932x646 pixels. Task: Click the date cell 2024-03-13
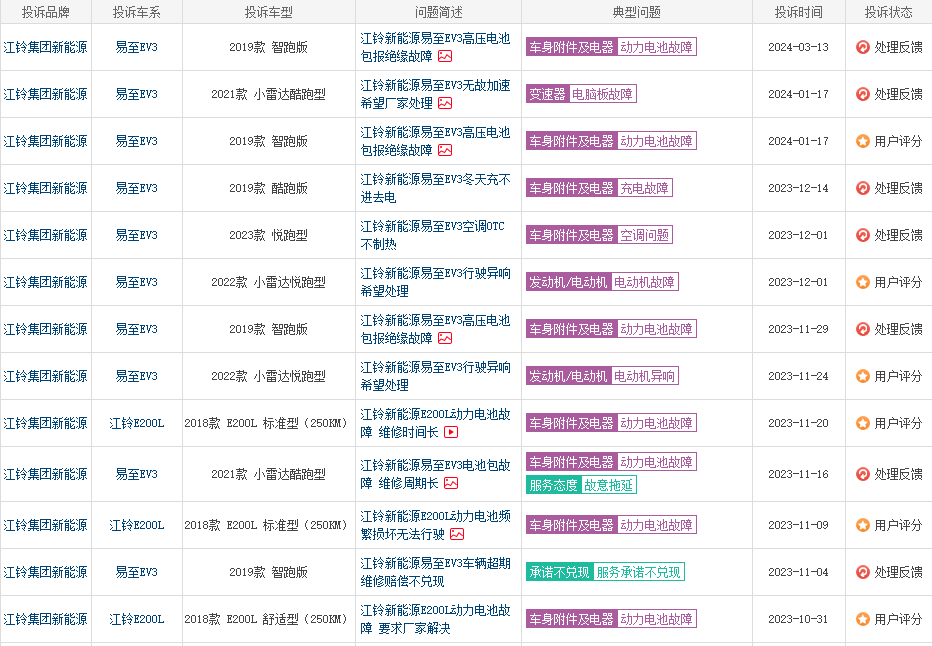tap(798, 47)
